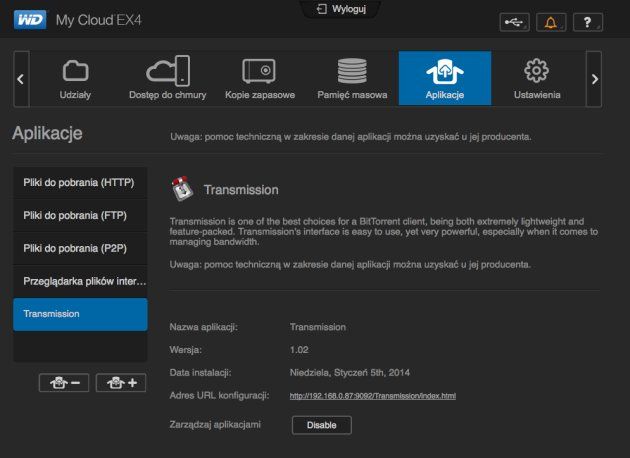The image size is (630, 458).
Task: Open the Ustawienia tab
Action: 537,79
